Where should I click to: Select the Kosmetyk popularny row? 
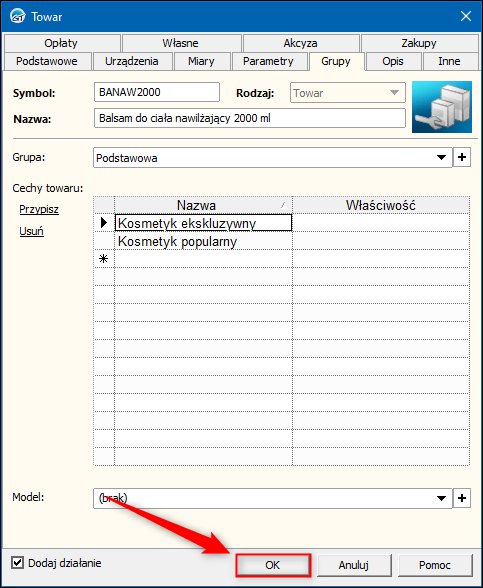click(x=203, y=241)
